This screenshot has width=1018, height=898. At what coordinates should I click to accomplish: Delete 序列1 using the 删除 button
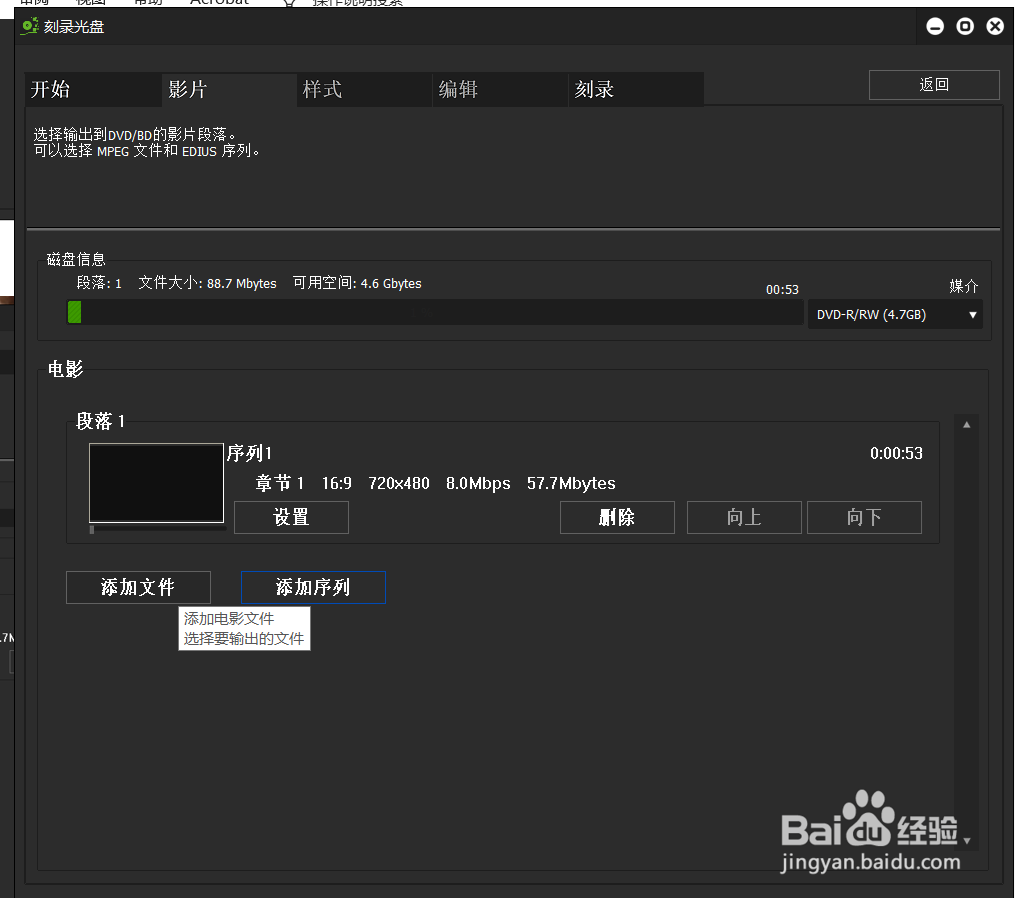click(617, 517)
